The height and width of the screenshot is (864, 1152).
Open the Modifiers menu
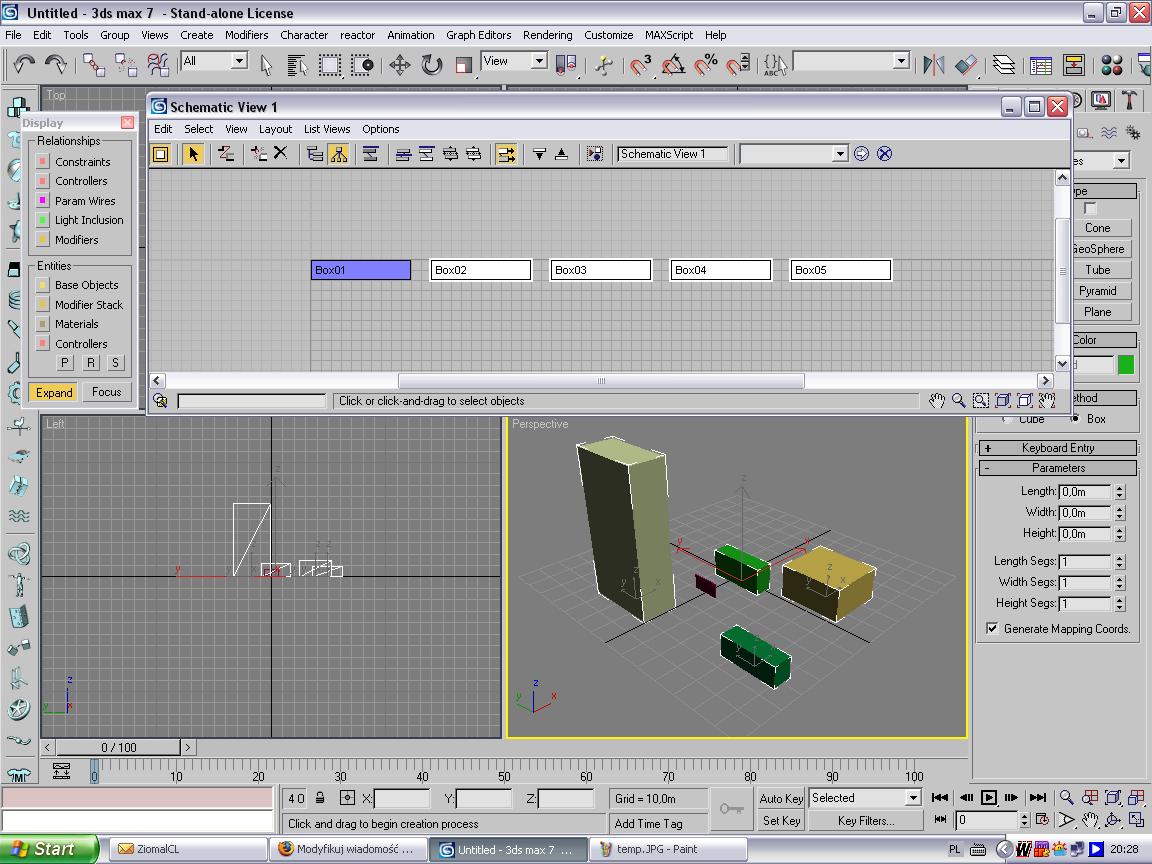click(246, 35)
